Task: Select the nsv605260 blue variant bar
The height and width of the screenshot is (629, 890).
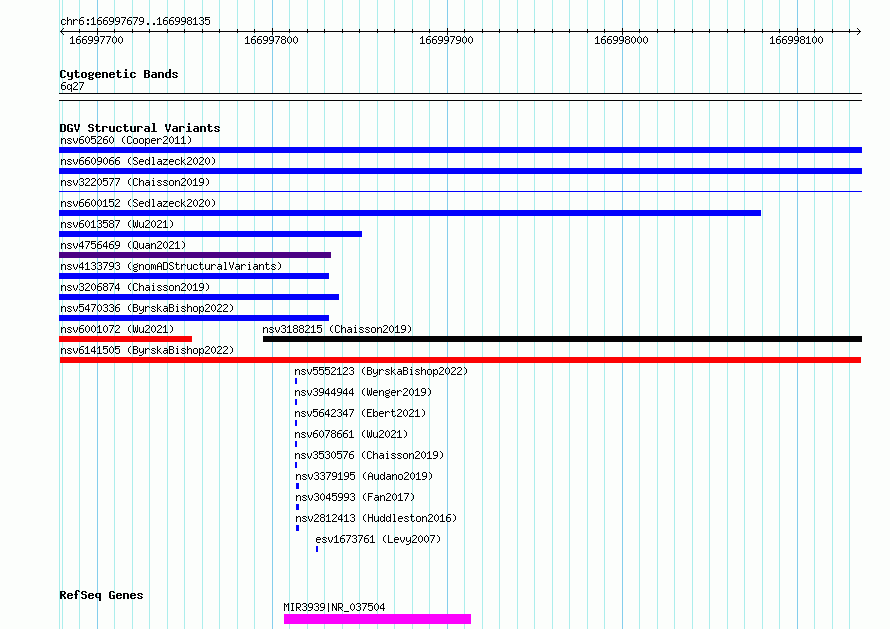Action: coord(460,150)
